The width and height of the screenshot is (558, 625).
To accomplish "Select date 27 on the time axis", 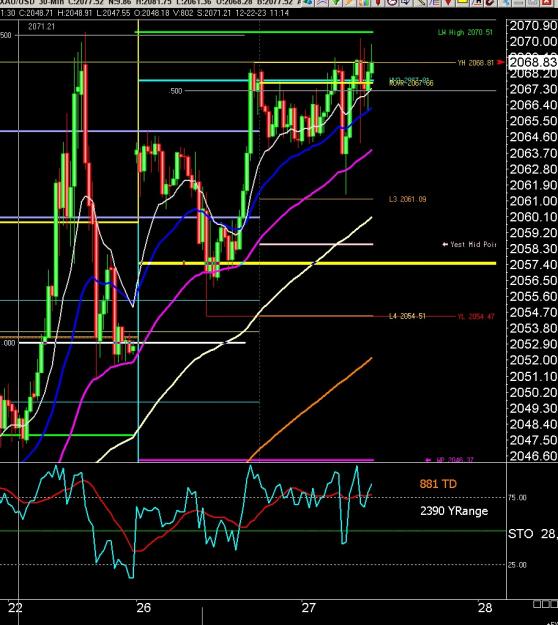I will 308,608.
